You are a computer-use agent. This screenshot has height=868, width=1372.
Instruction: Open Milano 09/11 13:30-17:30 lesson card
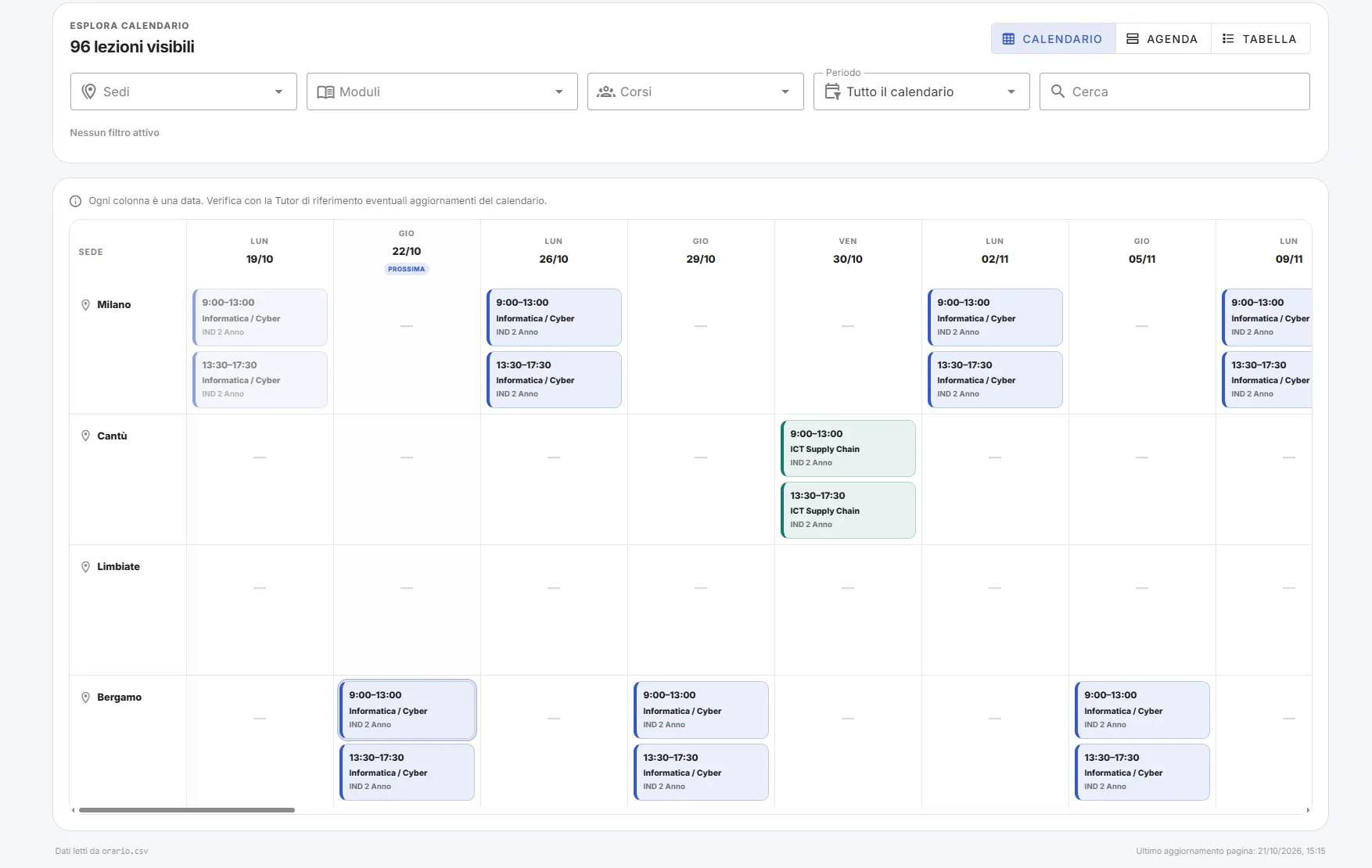(1267, 379)
